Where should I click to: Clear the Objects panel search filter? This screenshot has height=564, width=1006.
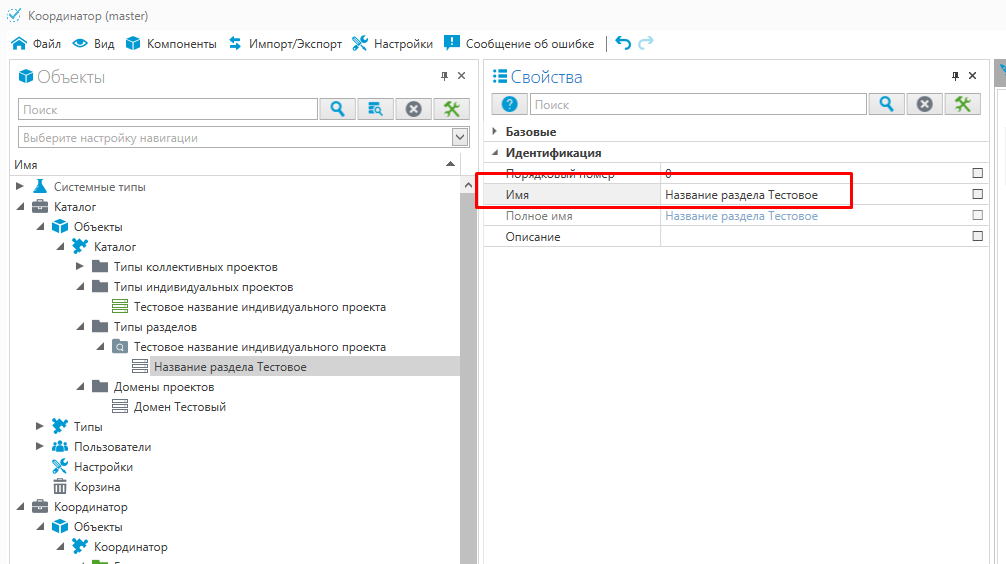point(414,109)
